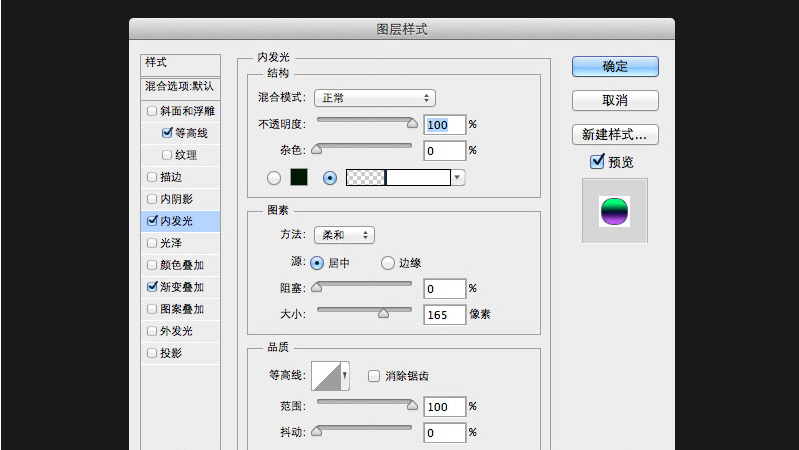Click the 范围 value field

tap(444, 407)
